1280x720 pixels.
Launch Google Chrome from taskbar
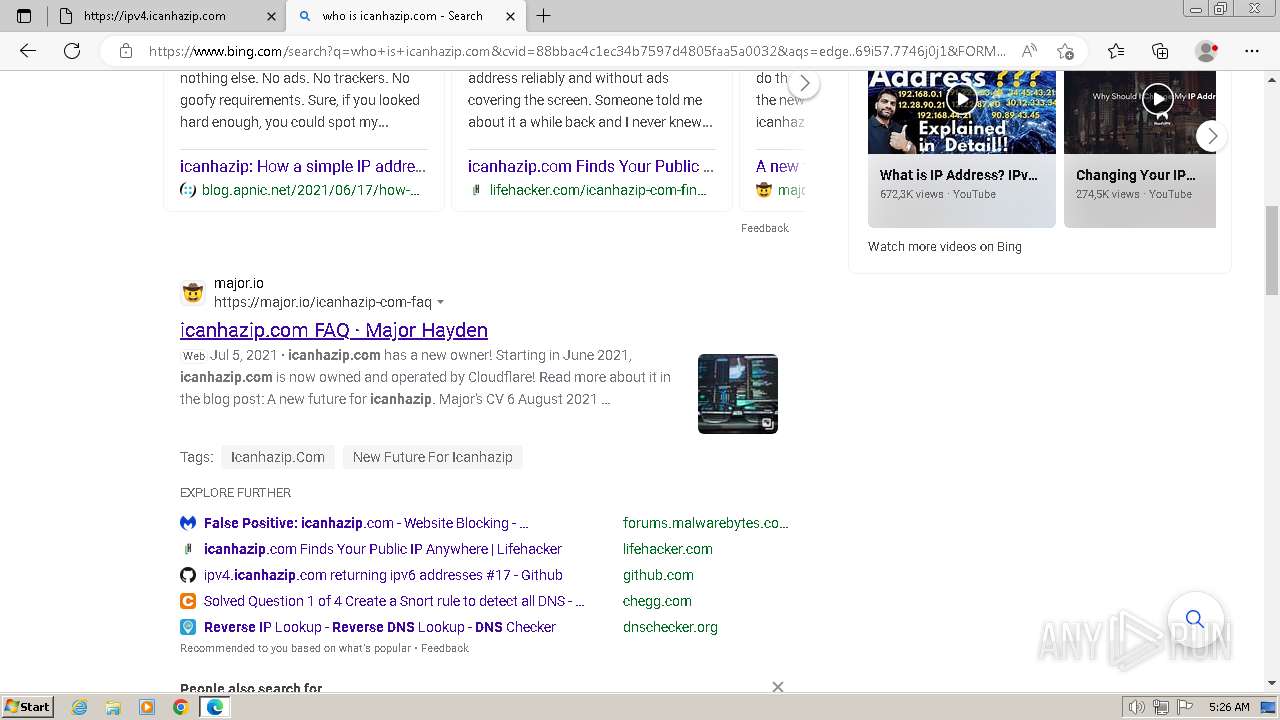[x=180, y=707]
